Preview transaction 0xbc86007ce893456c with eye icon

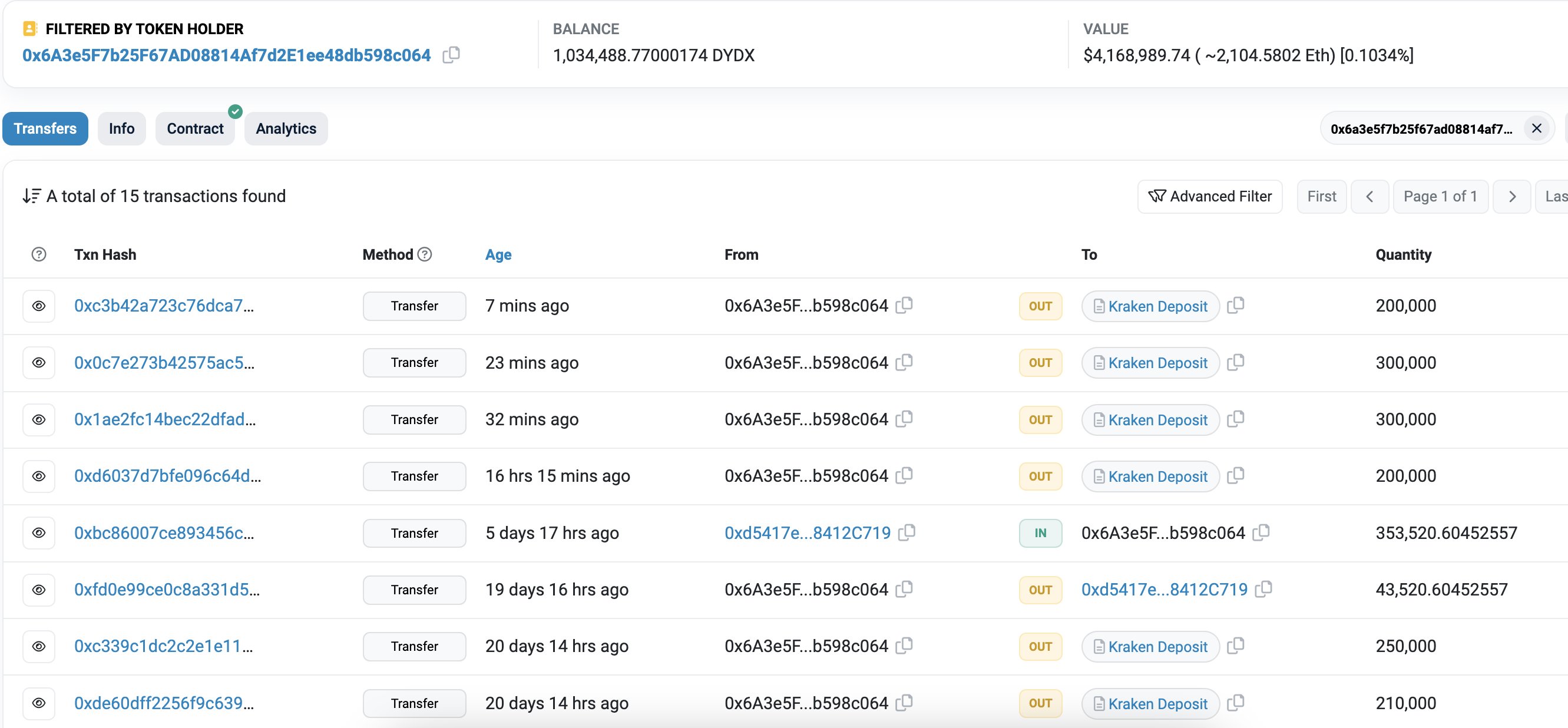point(39,533)
